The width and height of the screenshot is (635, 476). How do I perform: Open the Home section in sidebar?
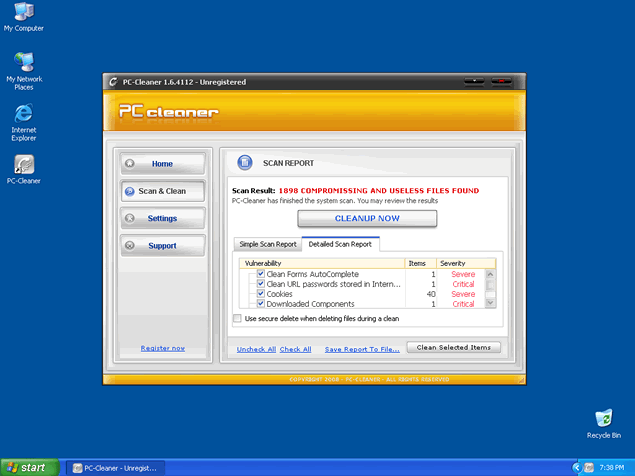pos(162,164)
